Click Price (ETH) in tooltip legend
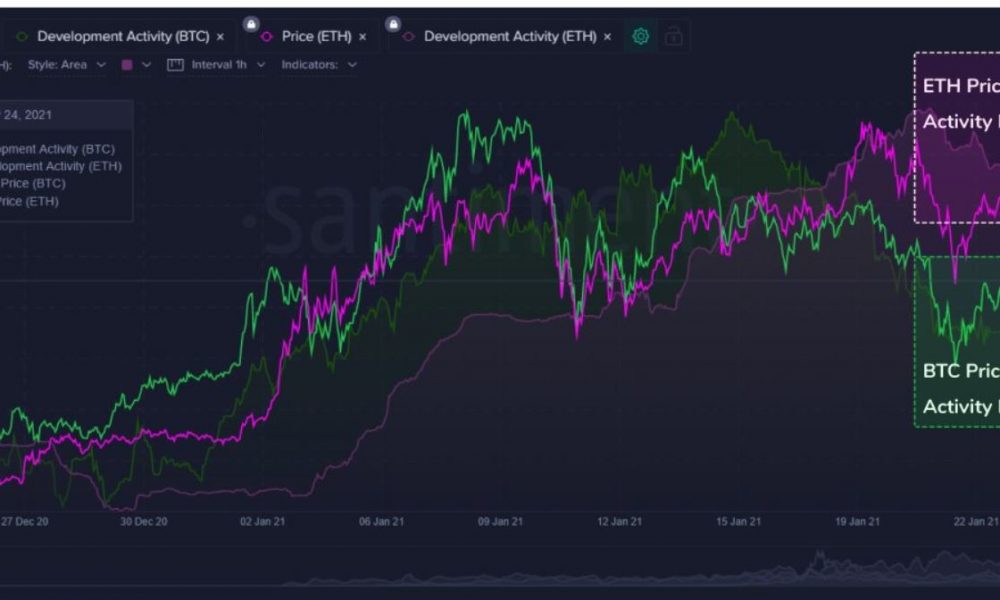This screenshot has width=1000, height=600. point(29,201)
